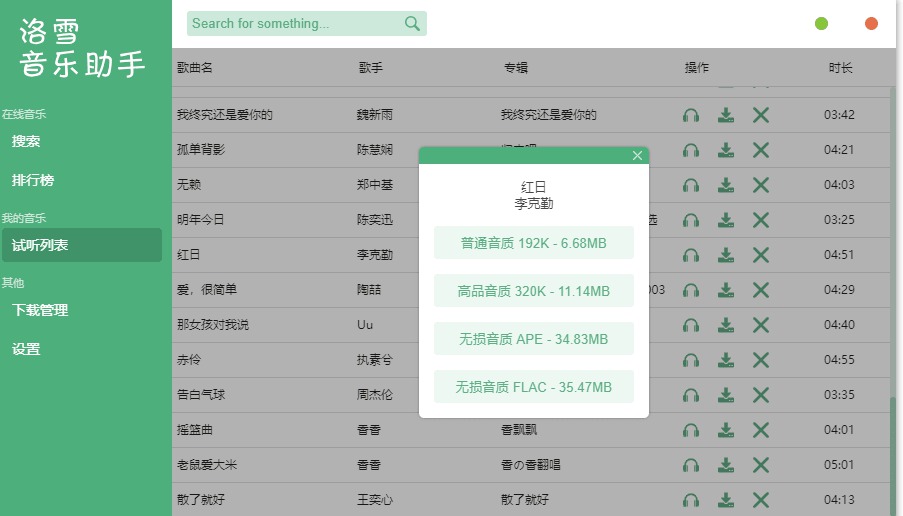Listen to 明年今日 via headphone icon
This screenshot has height=516, width=903.
[x=690, y=220]
